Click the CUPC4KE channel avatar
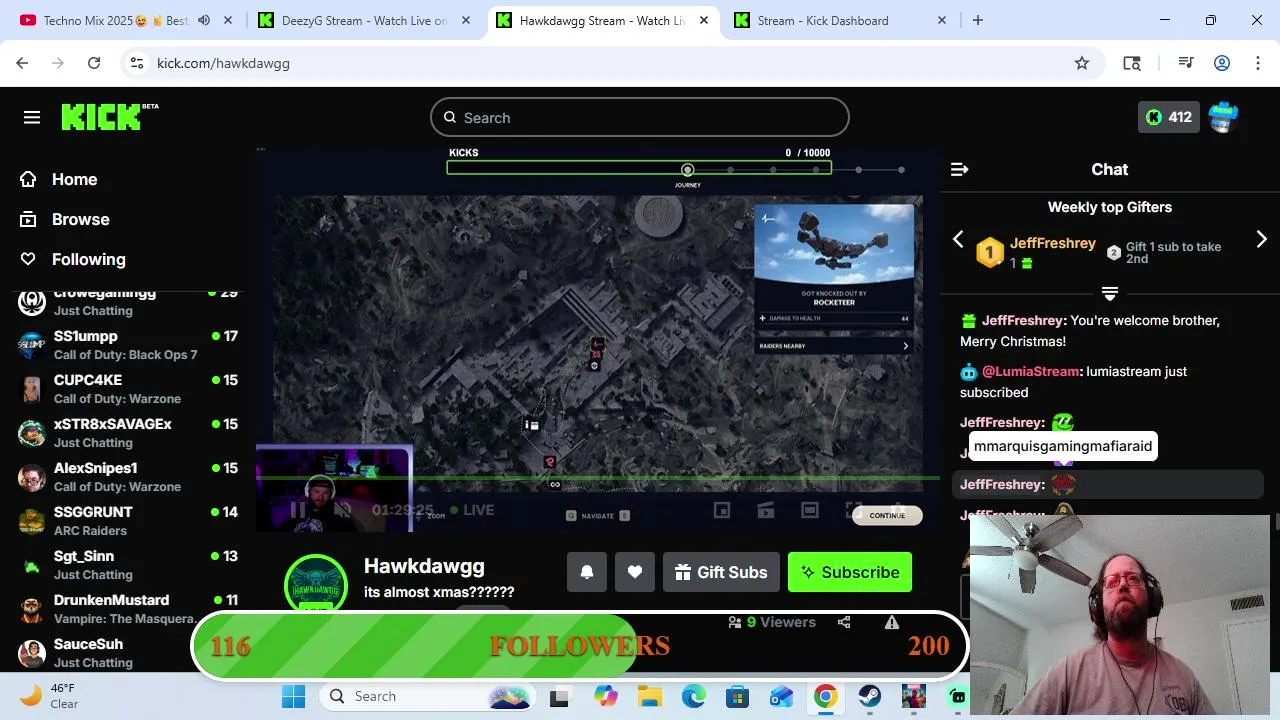The height and width of the screenshot is (720, 1280). tap(32, 389)
